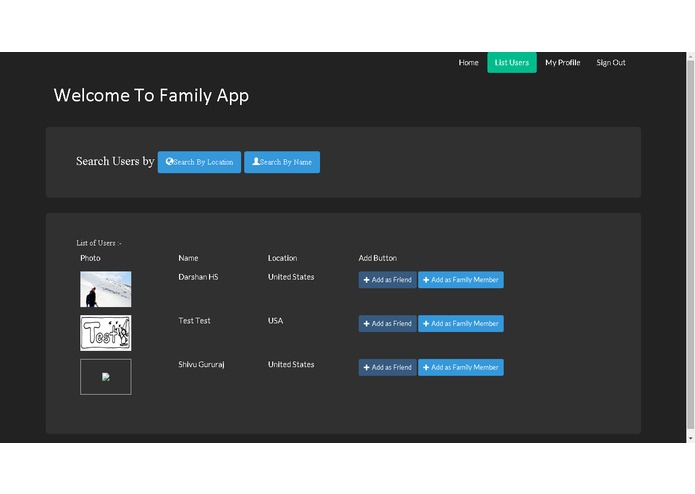Click the name Test Test
Image resolution: width=695 pixels, height=494 pixels.
(x=194, y=321)
